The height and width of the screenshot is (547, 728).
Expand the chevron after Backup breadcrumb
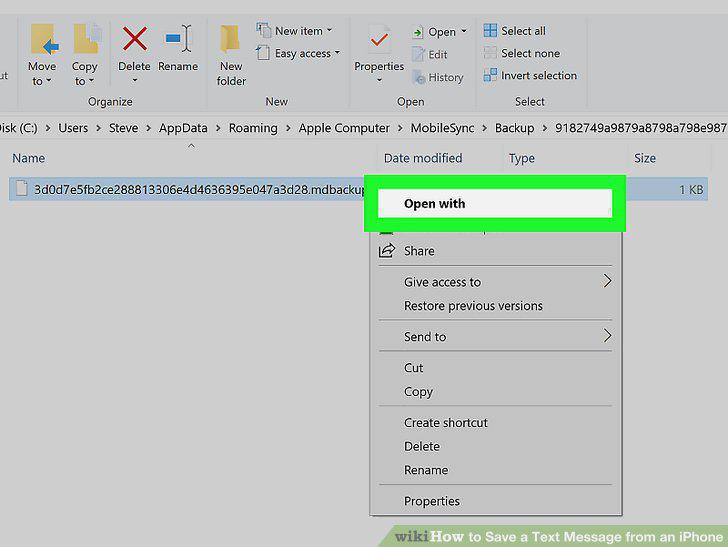(x=545, y=128)
